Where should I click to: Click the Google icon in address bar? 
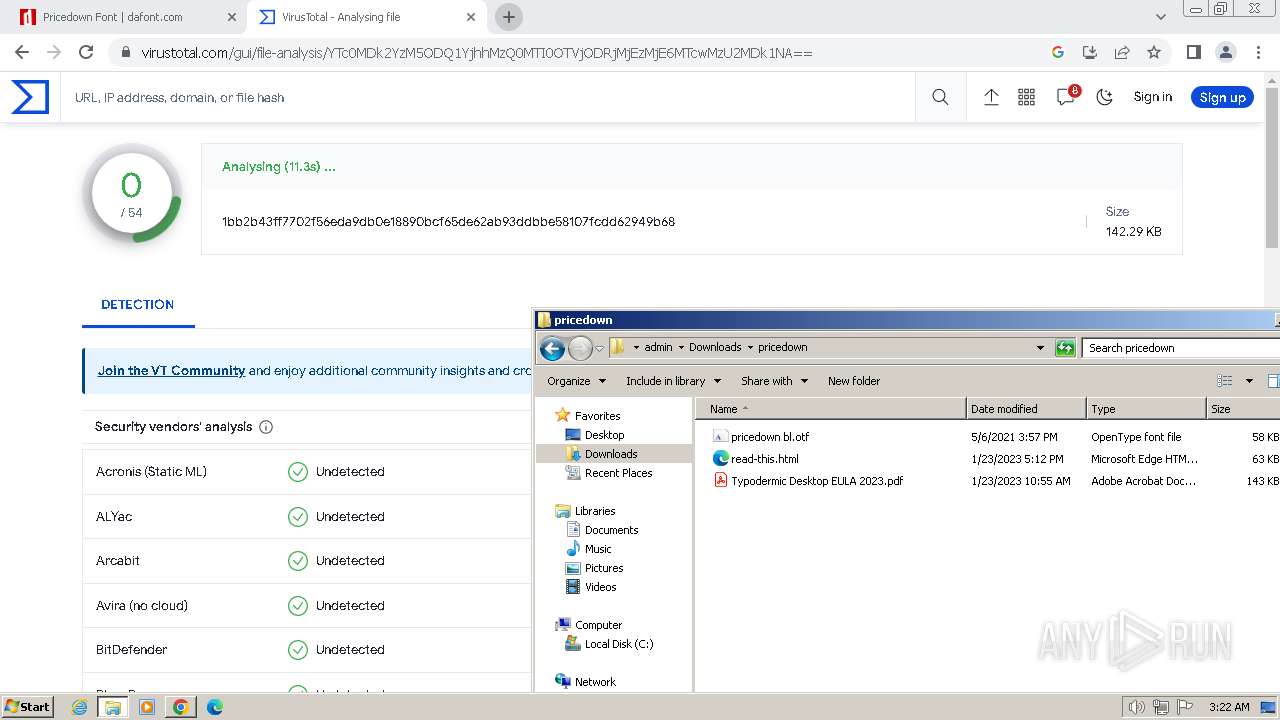click(1058, 52)
